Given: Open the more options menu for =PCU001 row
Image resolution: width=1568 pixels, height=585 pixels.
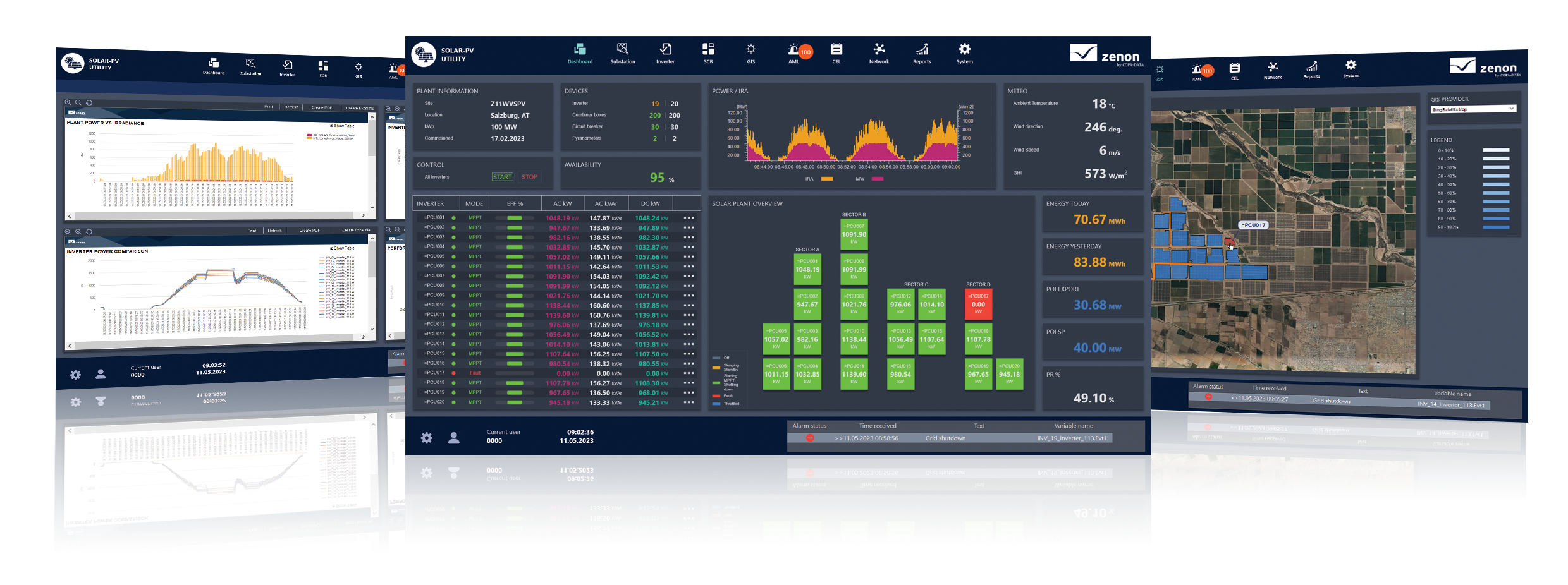Looking at the screenshot, I should pyautogui.click(x=689, y=218).
